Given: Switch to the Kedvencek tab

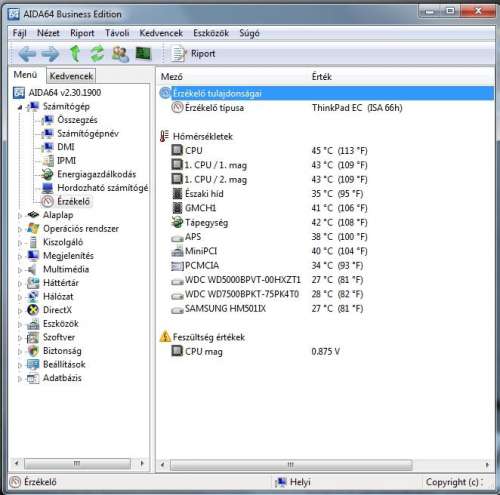Looking at the screenshot, I should pyautogui.click(x=71, y=76).
